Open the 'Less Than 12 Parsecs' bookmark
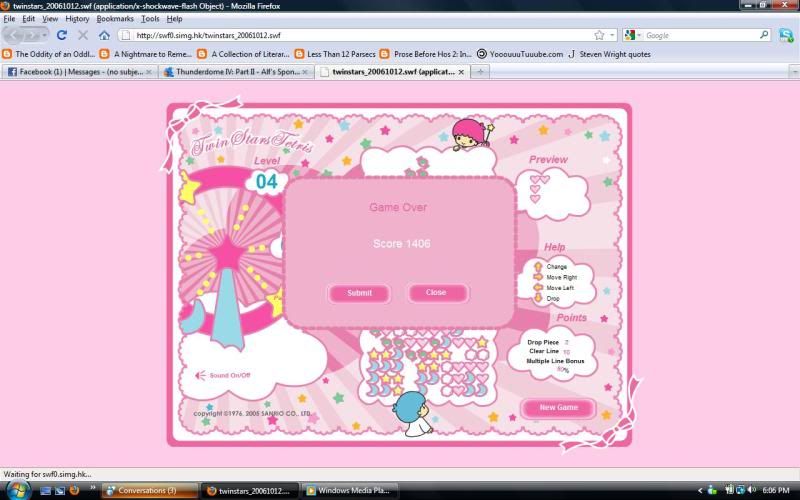 [x=335, y=54]
